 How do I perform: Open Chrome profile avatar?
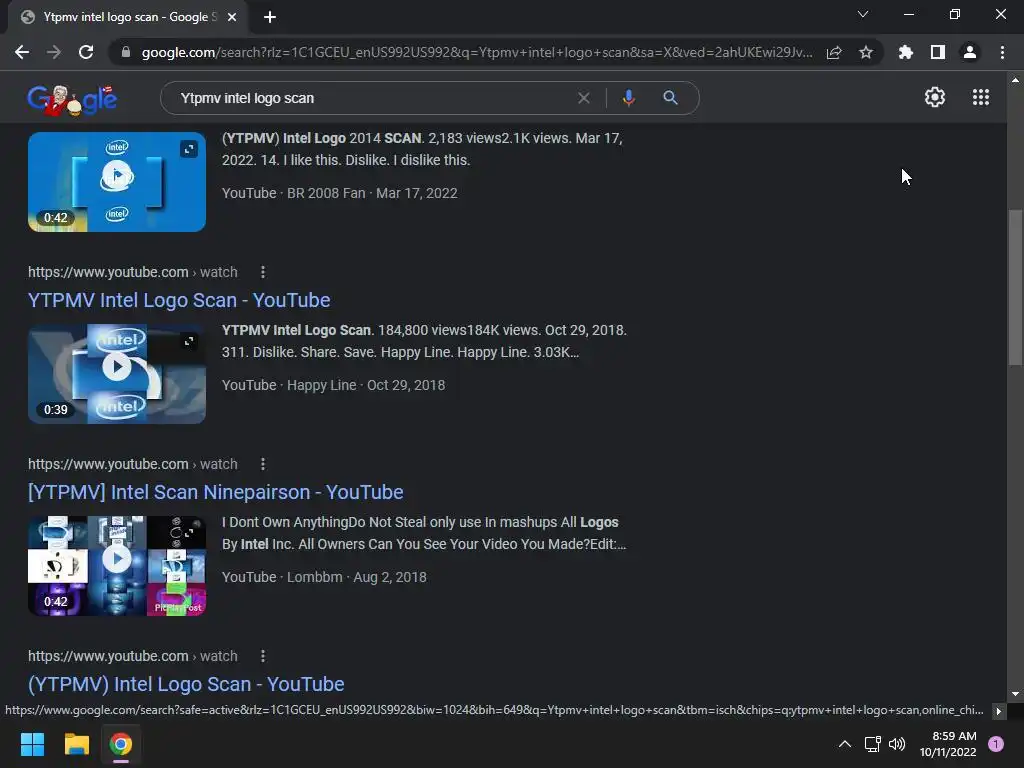(x=970, y=52)
